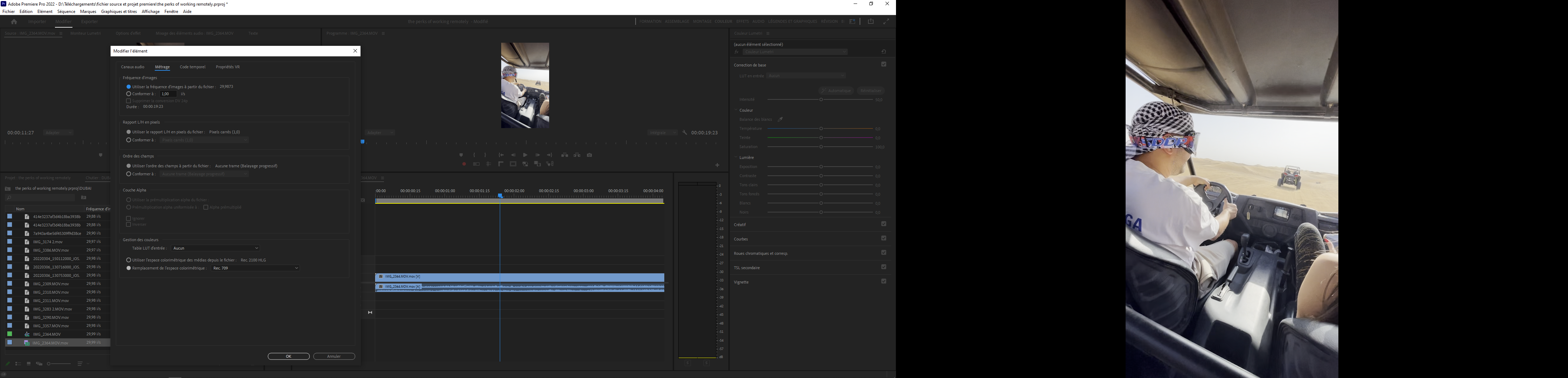Open the Intégrale resolution dropdown
The image size is (1568, 378).
click(663, 133)
